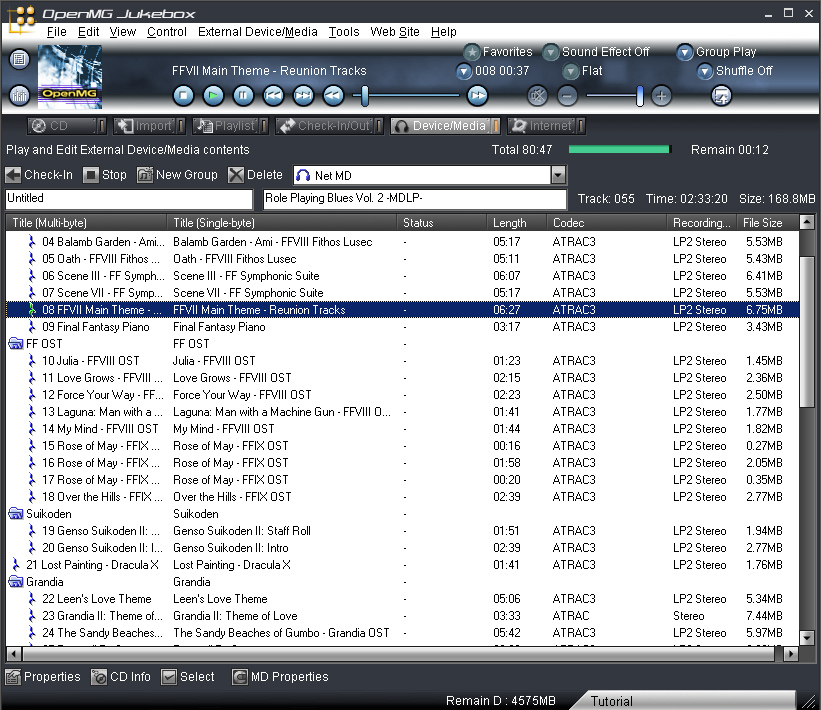
Task: Click the Check-In button
Action: click(x=40, y=175)
